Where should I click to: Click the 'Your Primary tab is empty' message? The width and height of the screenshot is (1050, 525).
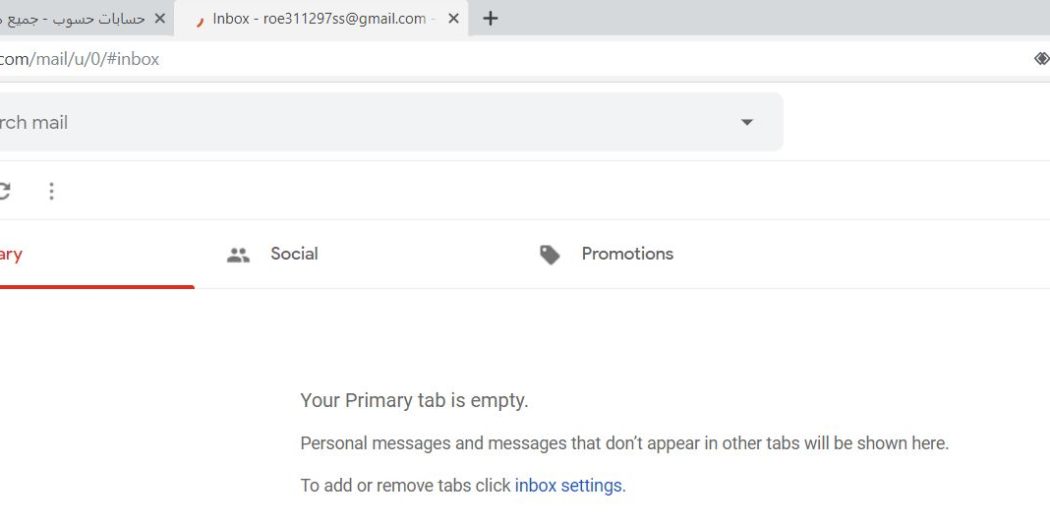click(x=414, y=400)
